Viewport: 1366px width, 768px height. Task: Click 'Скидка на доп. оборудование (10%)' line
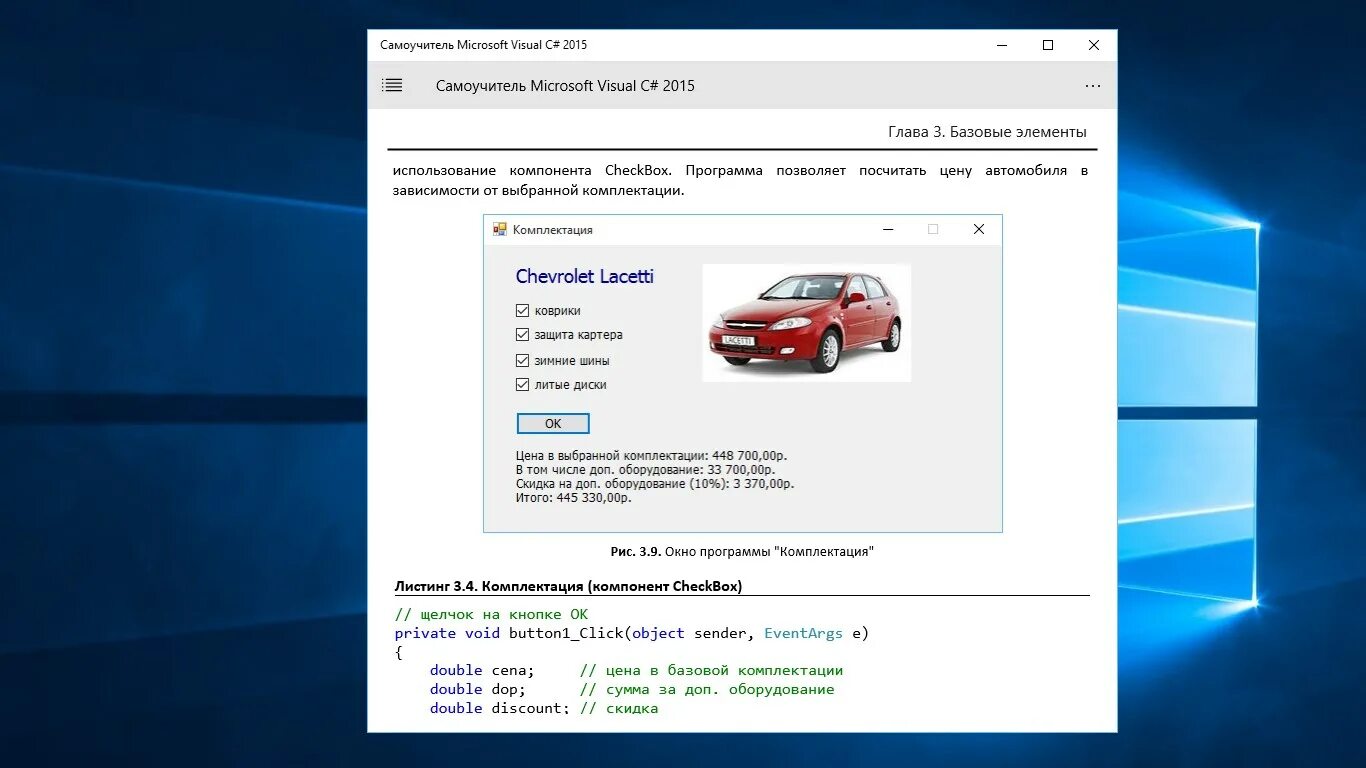pos(655,483)
